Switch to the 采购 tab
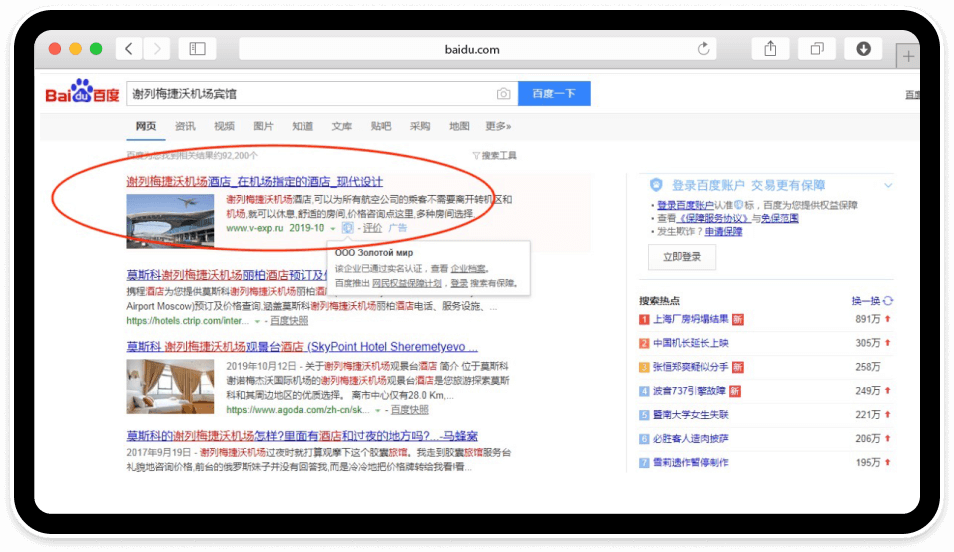This screenshot has width=954, height=552. coord(420,126)
